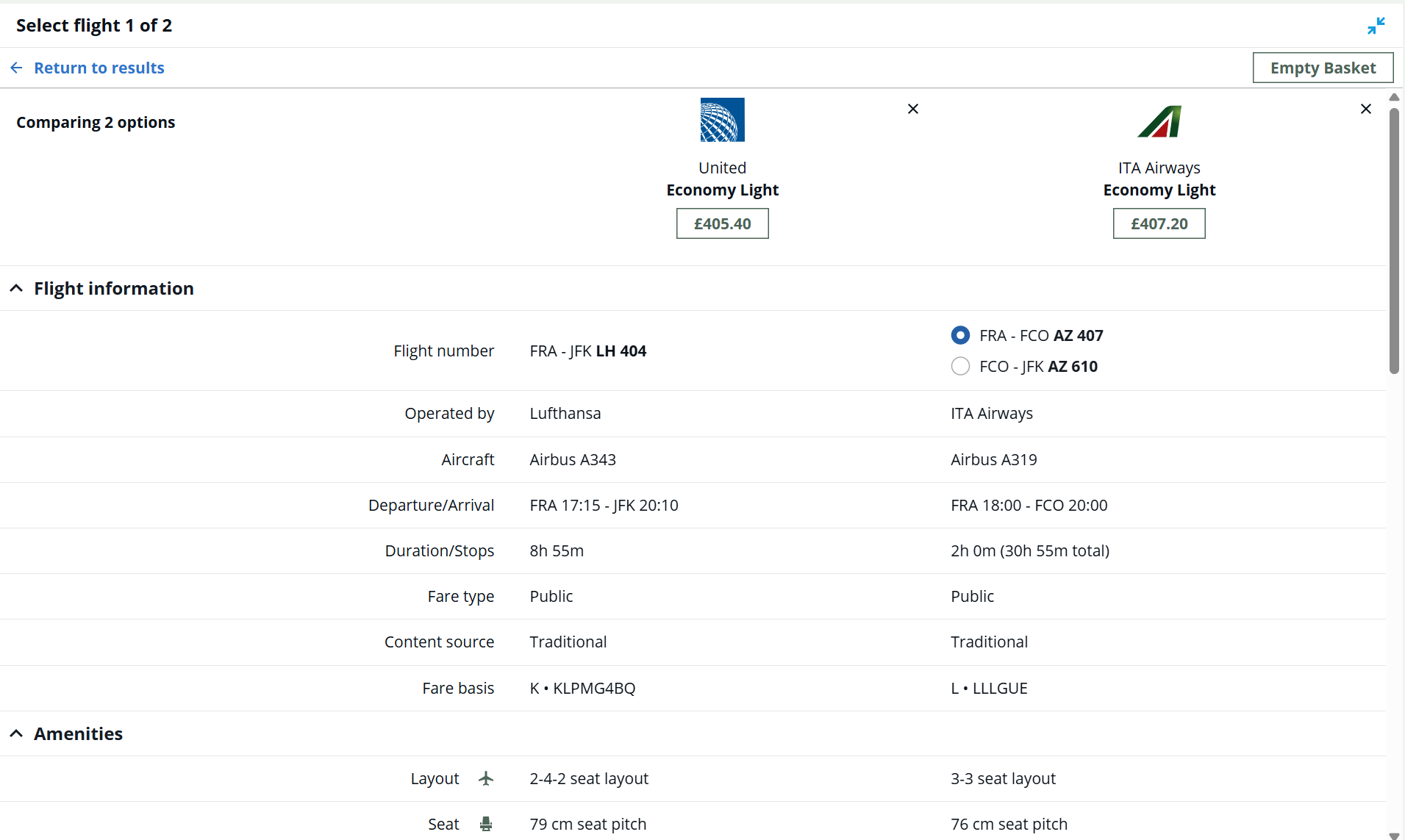1405x840 pixels.
Task: Click the ITA Airways logo
Action: tap(1159, 121)
